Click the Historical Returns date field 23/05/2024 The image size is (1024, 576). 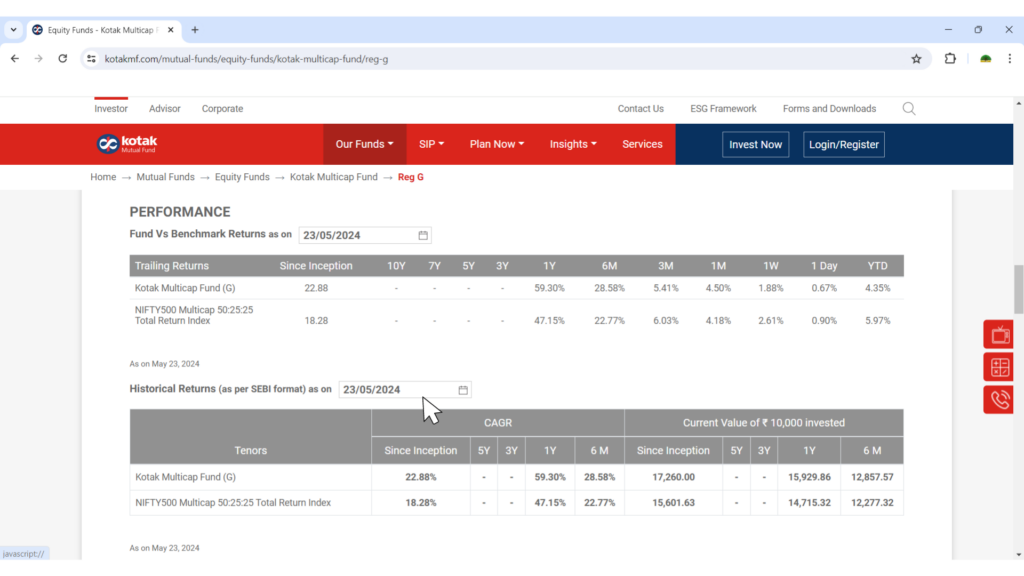[x=405, y=390]
